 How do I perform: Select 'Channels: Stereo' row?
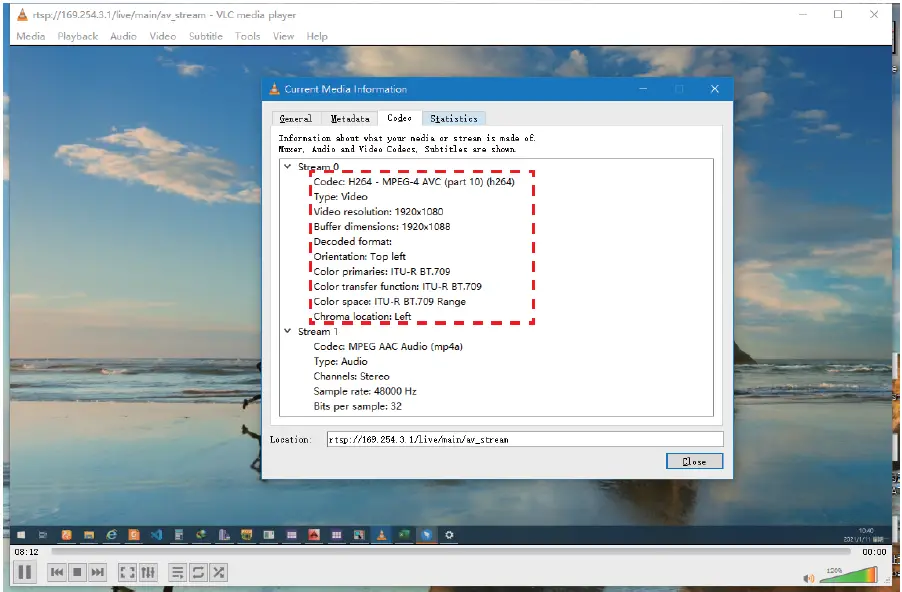click(351, 376)
